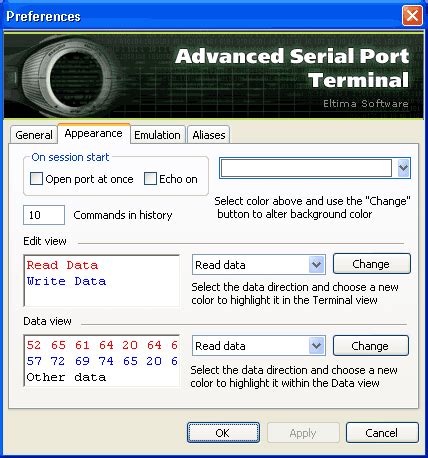Close the Preferences window
The height and width of the screenshot is (458, 428).
coord(412,16)
